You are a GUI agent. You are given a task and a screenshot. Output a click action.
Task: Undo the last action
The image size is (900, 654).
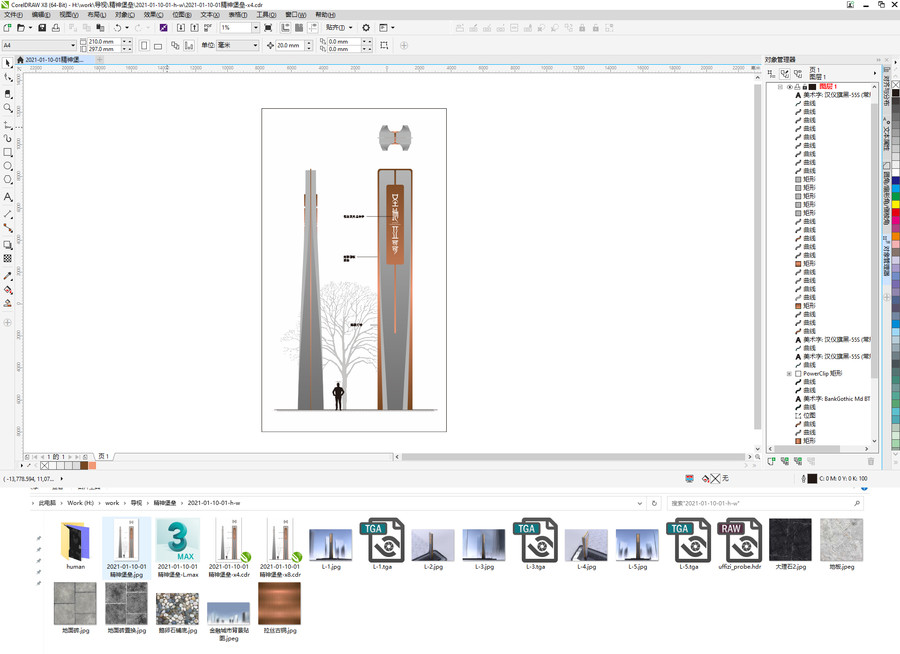(117, 28)
